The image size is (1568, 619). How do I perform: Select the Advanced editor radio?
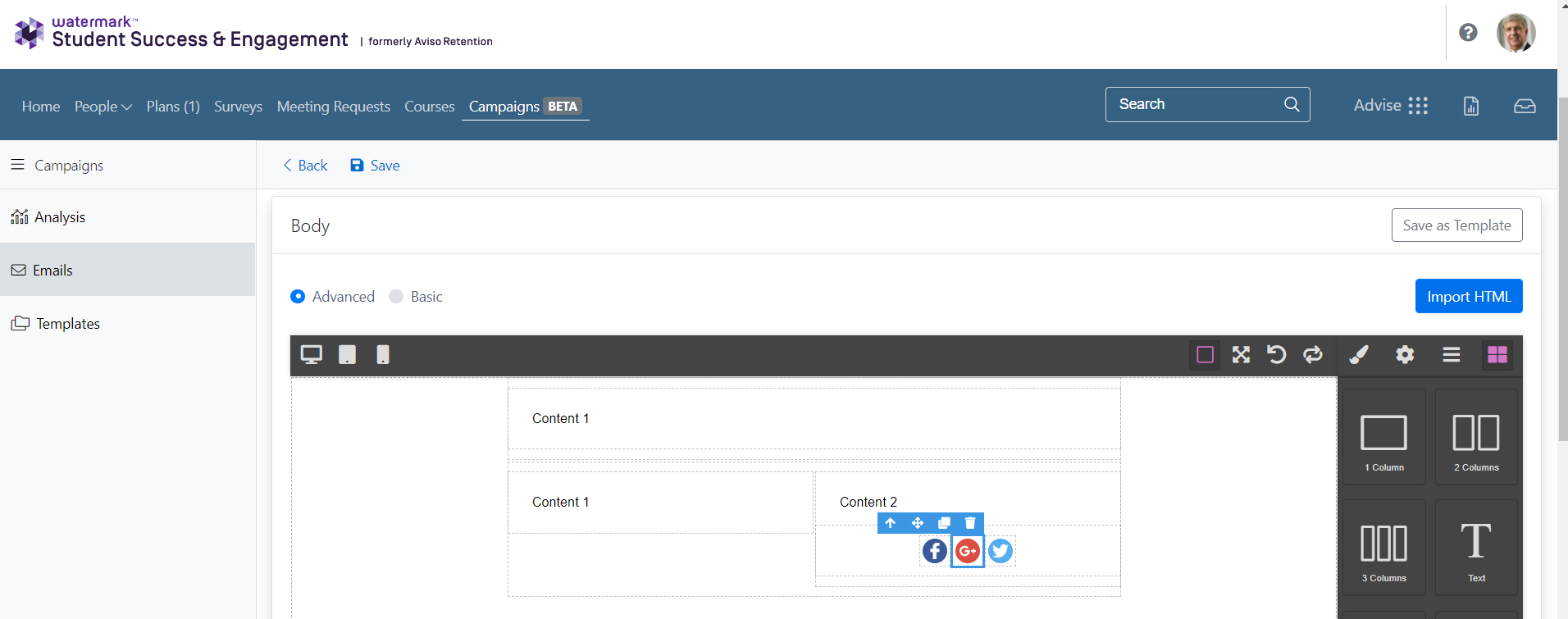tap(298, 297)
